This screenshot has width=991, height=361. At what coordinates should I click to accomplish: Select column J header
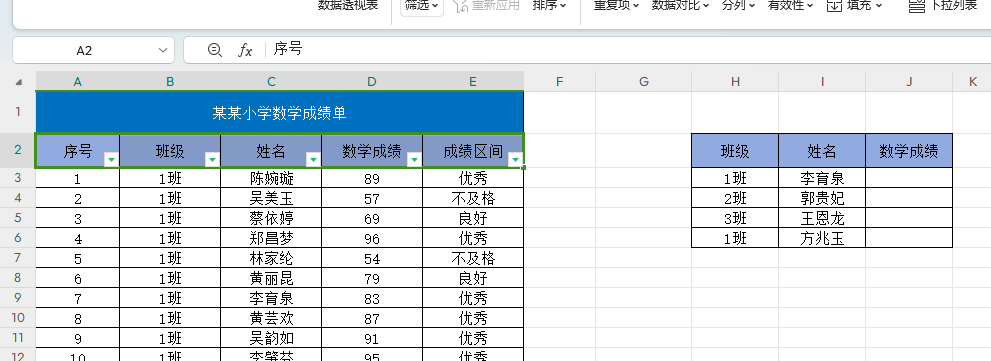point(909,82)
